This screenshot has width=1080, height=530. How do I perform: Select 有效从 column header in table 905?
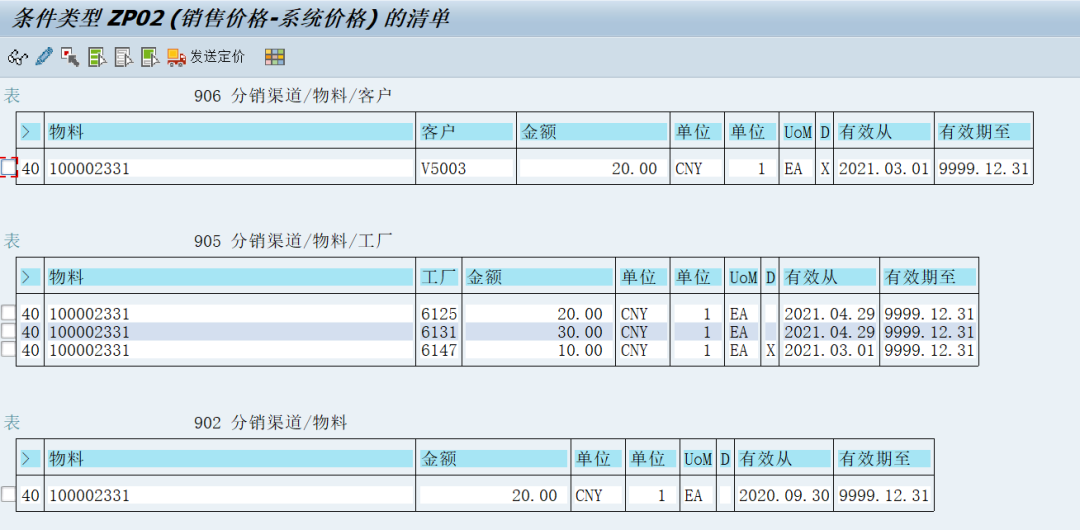pos(829,277)
